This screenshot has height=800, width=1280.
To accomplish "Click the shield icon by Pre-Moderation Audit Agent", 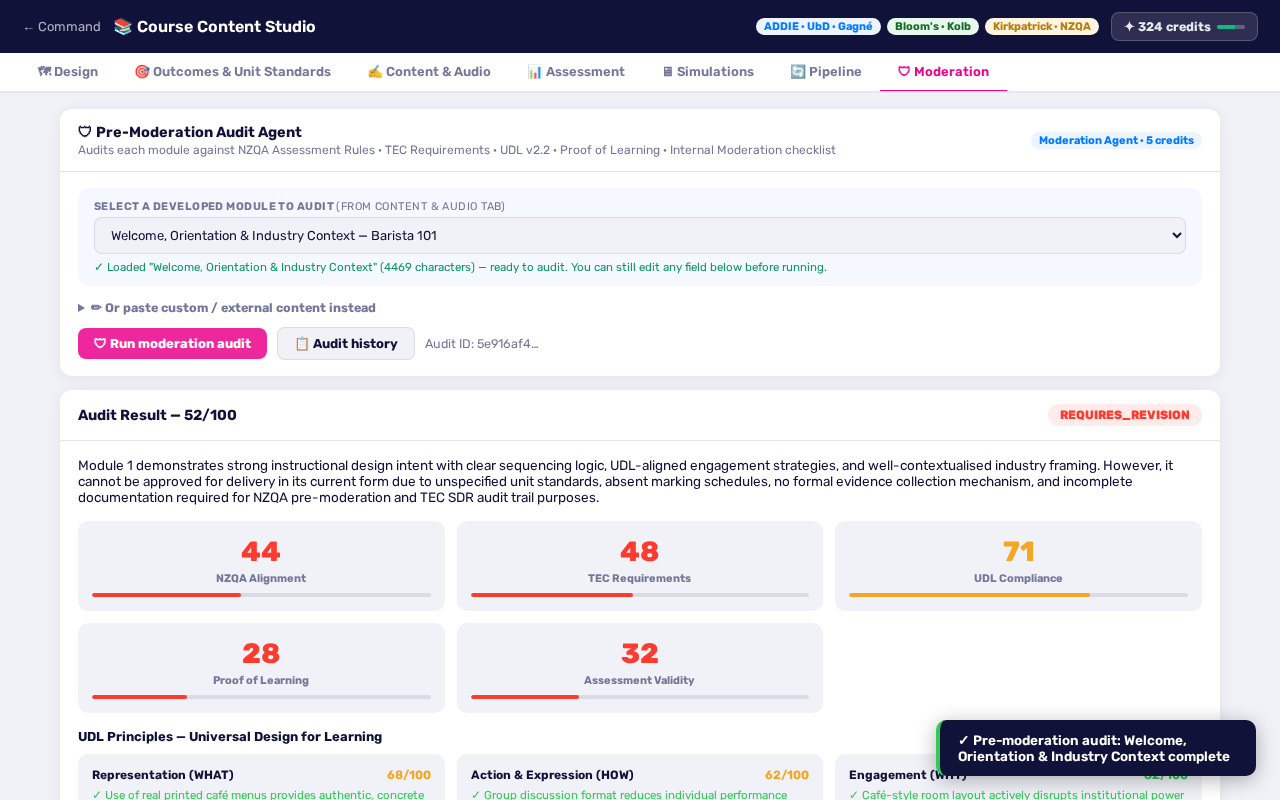I will (85, 132).
